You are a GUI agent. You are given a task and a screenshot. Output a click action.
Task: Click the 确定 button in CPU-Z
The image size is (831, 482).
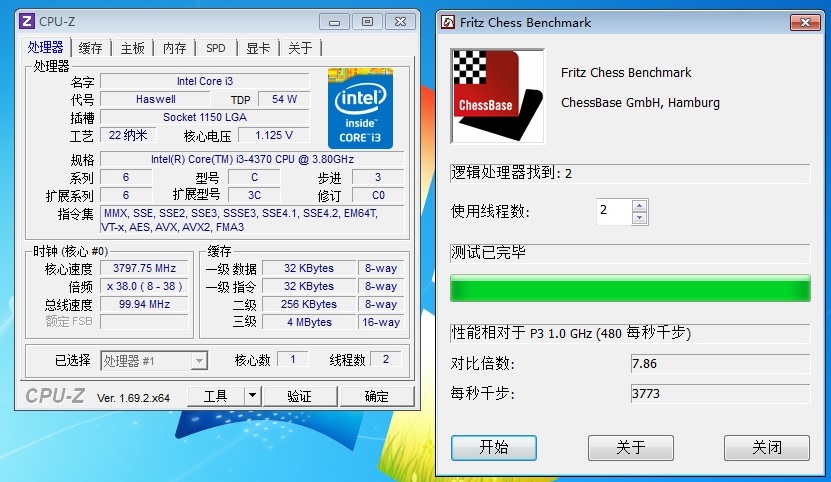tap(376, 396)
